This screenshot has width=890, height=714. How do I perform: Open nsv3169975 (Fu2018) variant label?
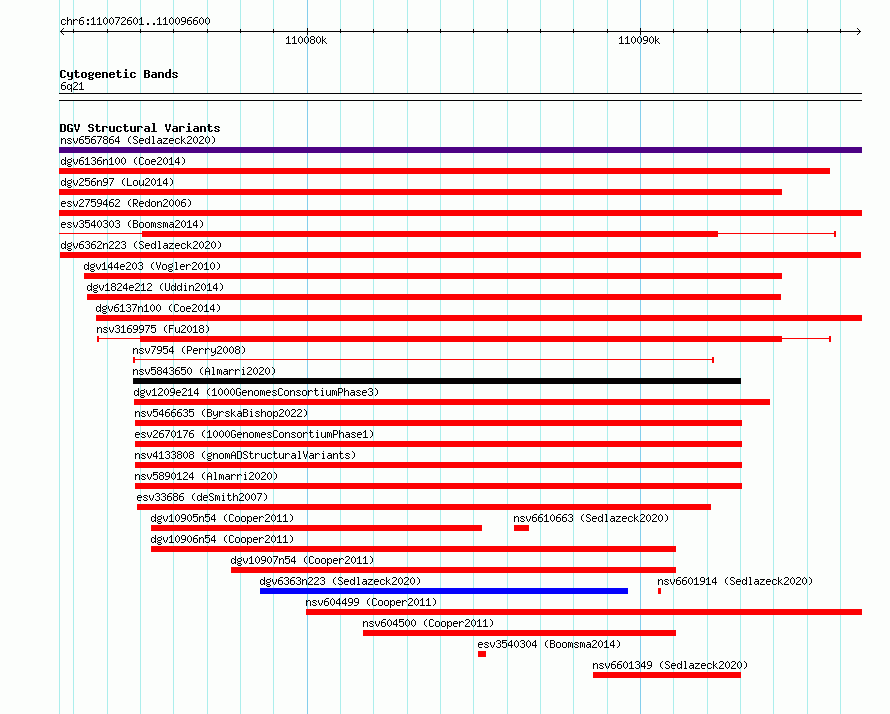[153, 329]
